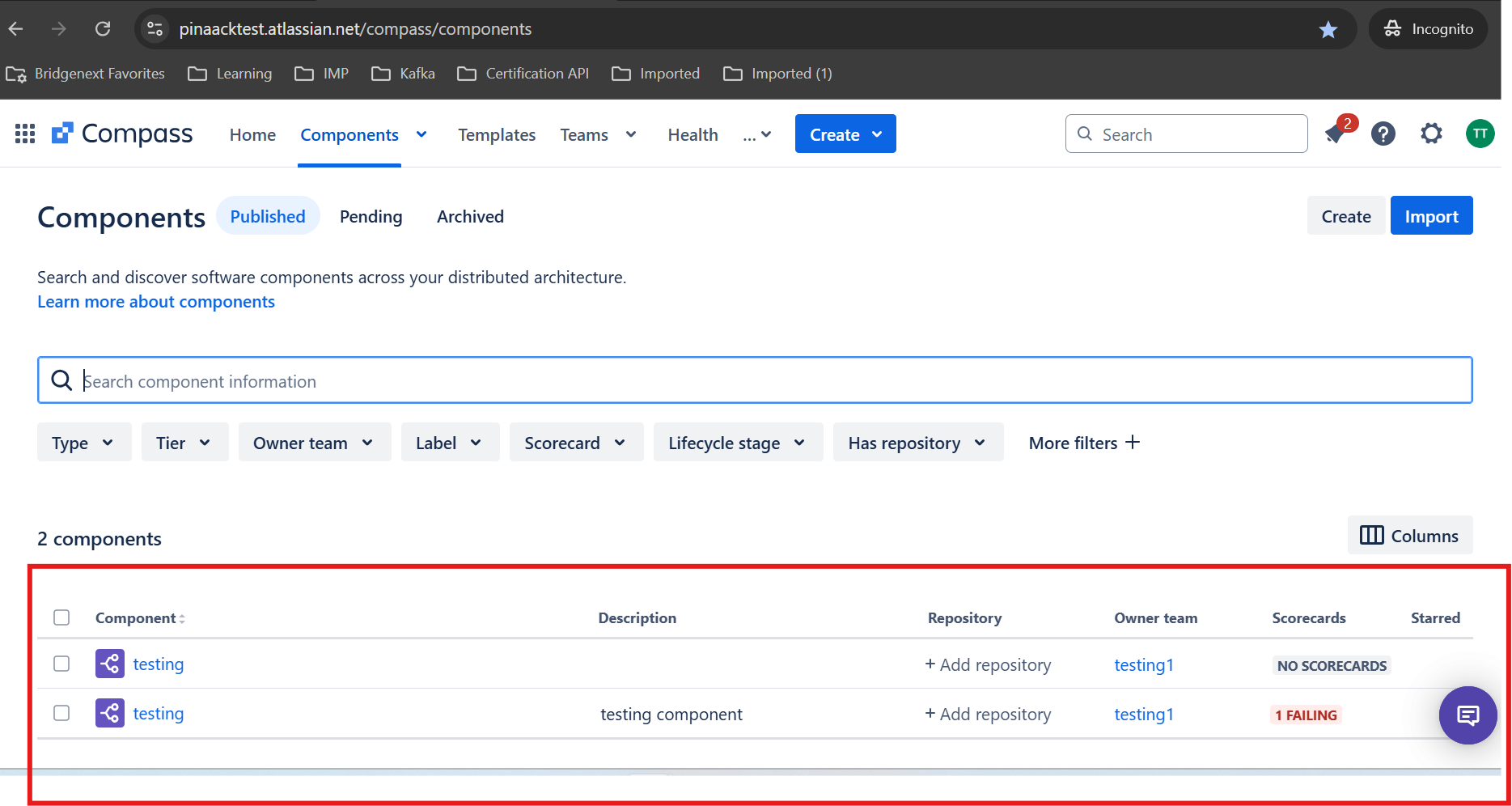This screenshot has height=806, width=1512.
Task: Open the TT profile avatar
Action: (x=1480, y=134)
